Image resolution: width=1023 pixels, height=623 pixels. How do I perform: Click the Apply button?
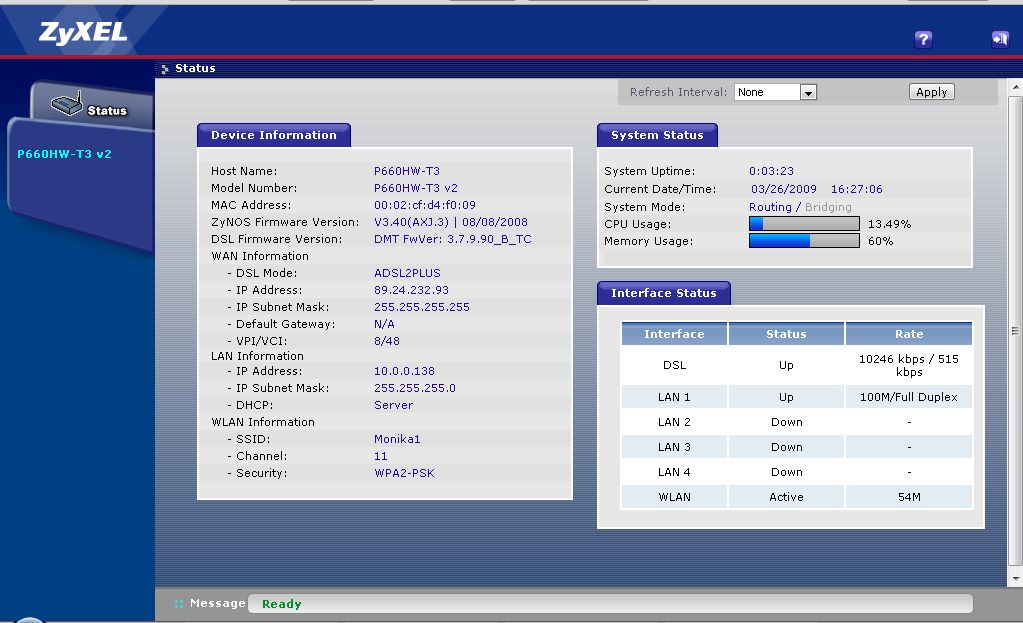click(x=932, y=92)
